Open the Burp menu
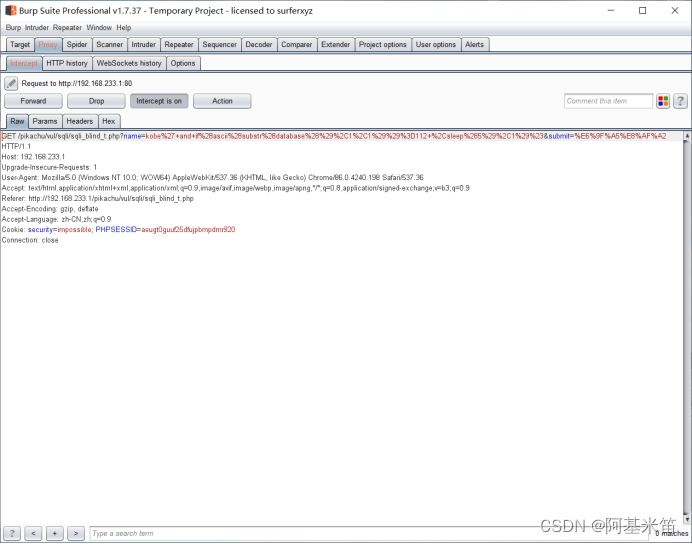 point(13,27)
